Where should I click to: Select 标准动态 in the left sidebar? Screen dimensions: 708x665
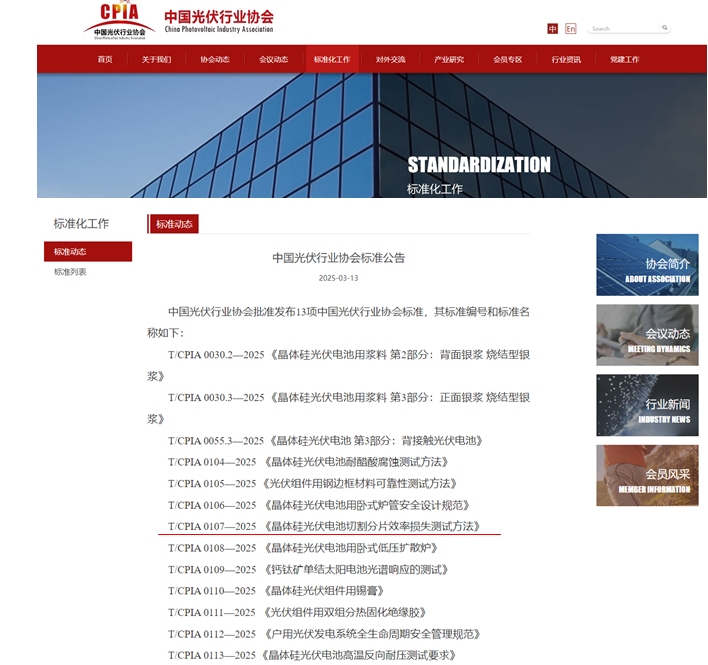coord(88,252)
